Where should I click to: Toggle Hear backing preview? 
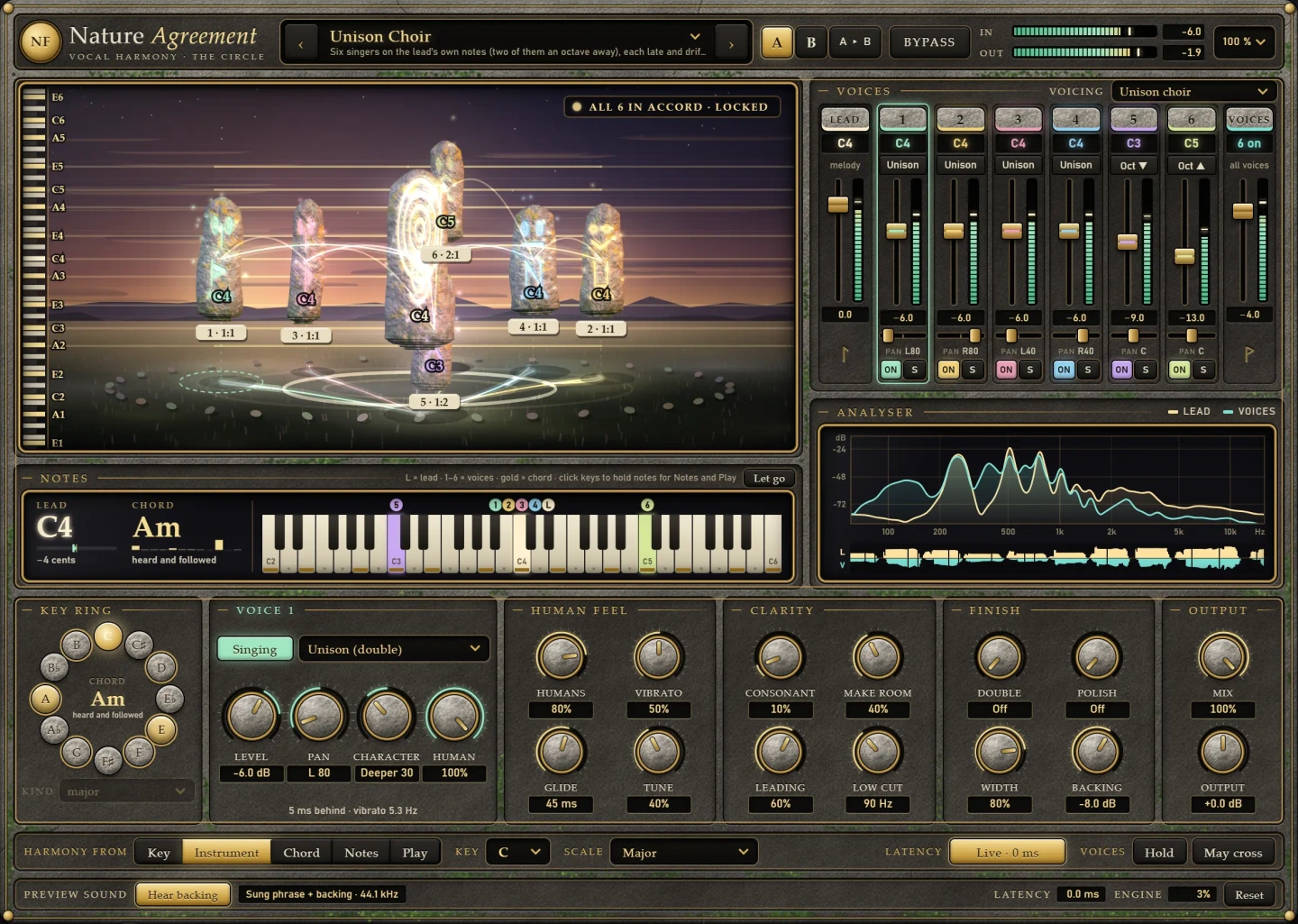(182, 894)
